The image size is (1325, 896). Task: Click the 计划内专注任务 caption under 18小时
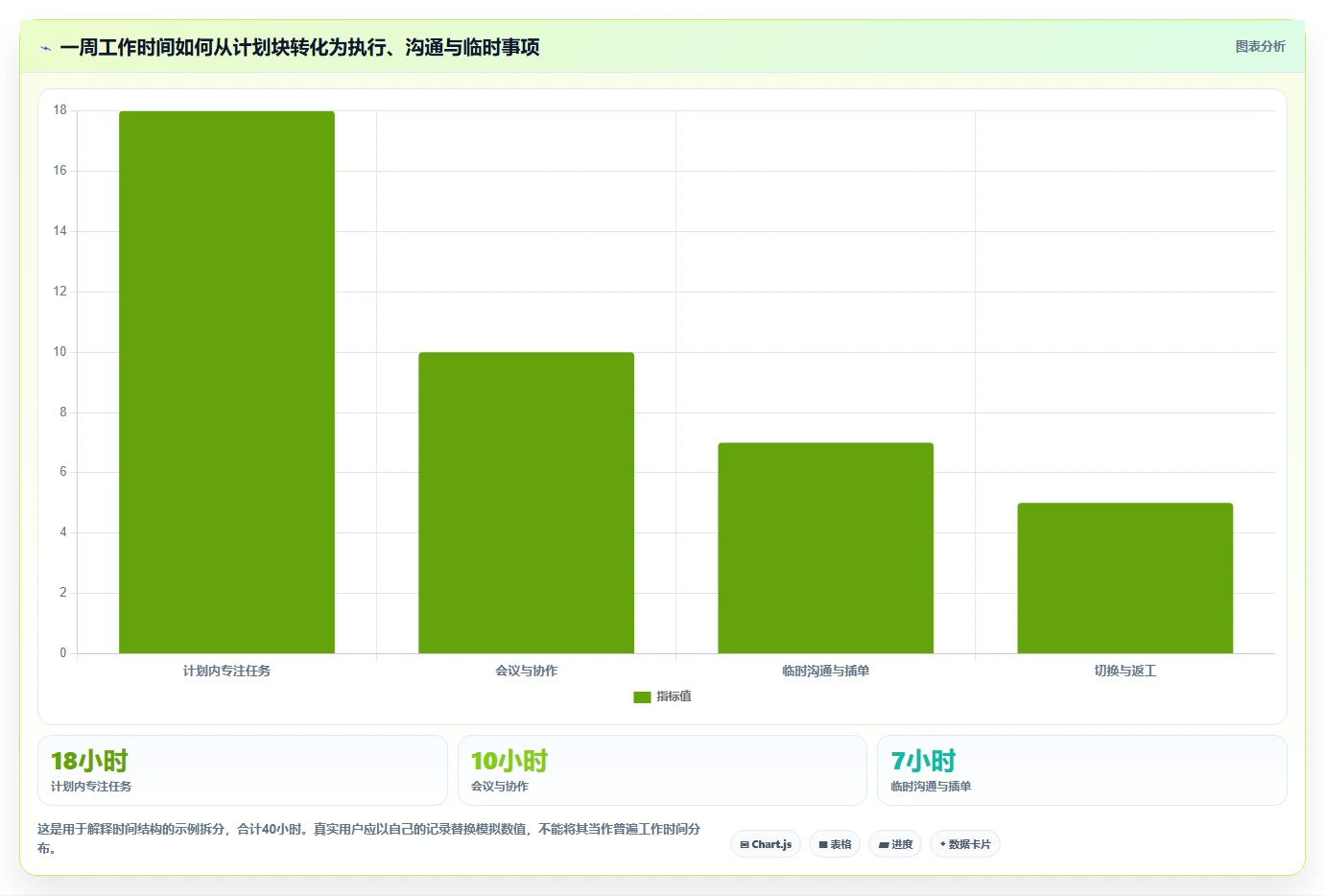91,787
